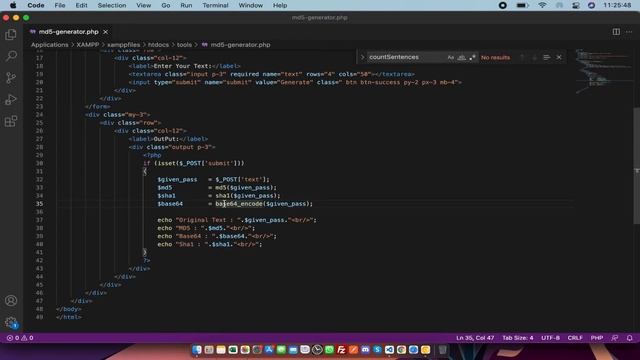Open the Selection menu
Viewport: 640px width, 360px height.
[x=112, y=5]
